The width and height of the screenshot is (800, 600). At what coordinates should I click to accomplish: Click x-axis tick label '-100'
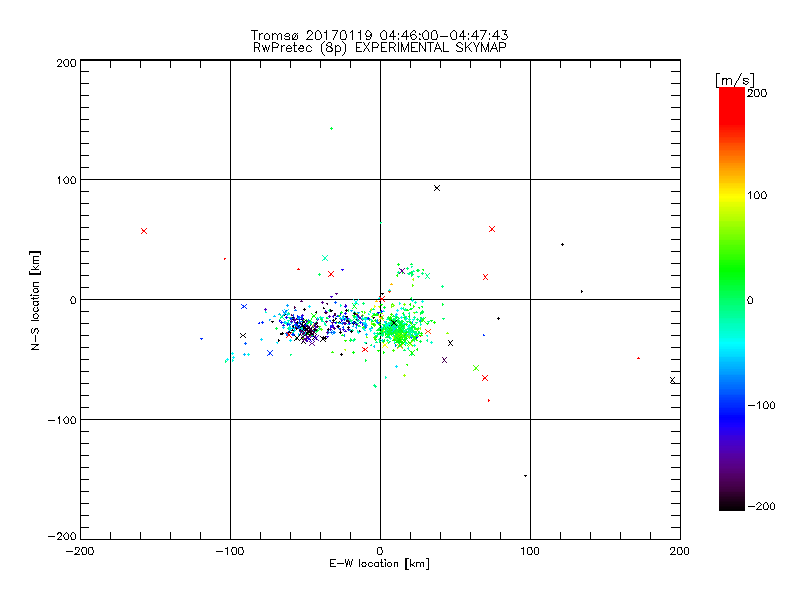click(x=230, y=551)
